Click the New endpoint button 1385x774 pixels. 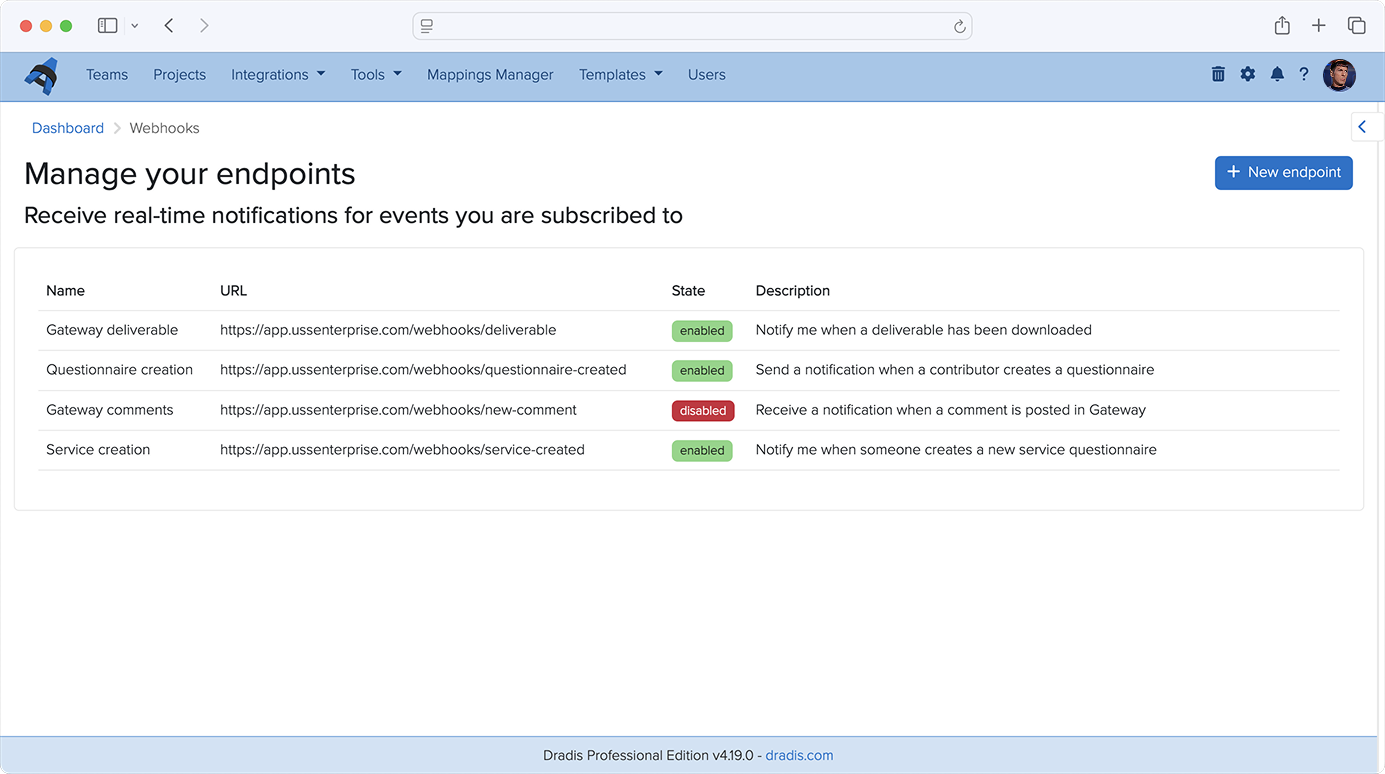click(1283, 172)
